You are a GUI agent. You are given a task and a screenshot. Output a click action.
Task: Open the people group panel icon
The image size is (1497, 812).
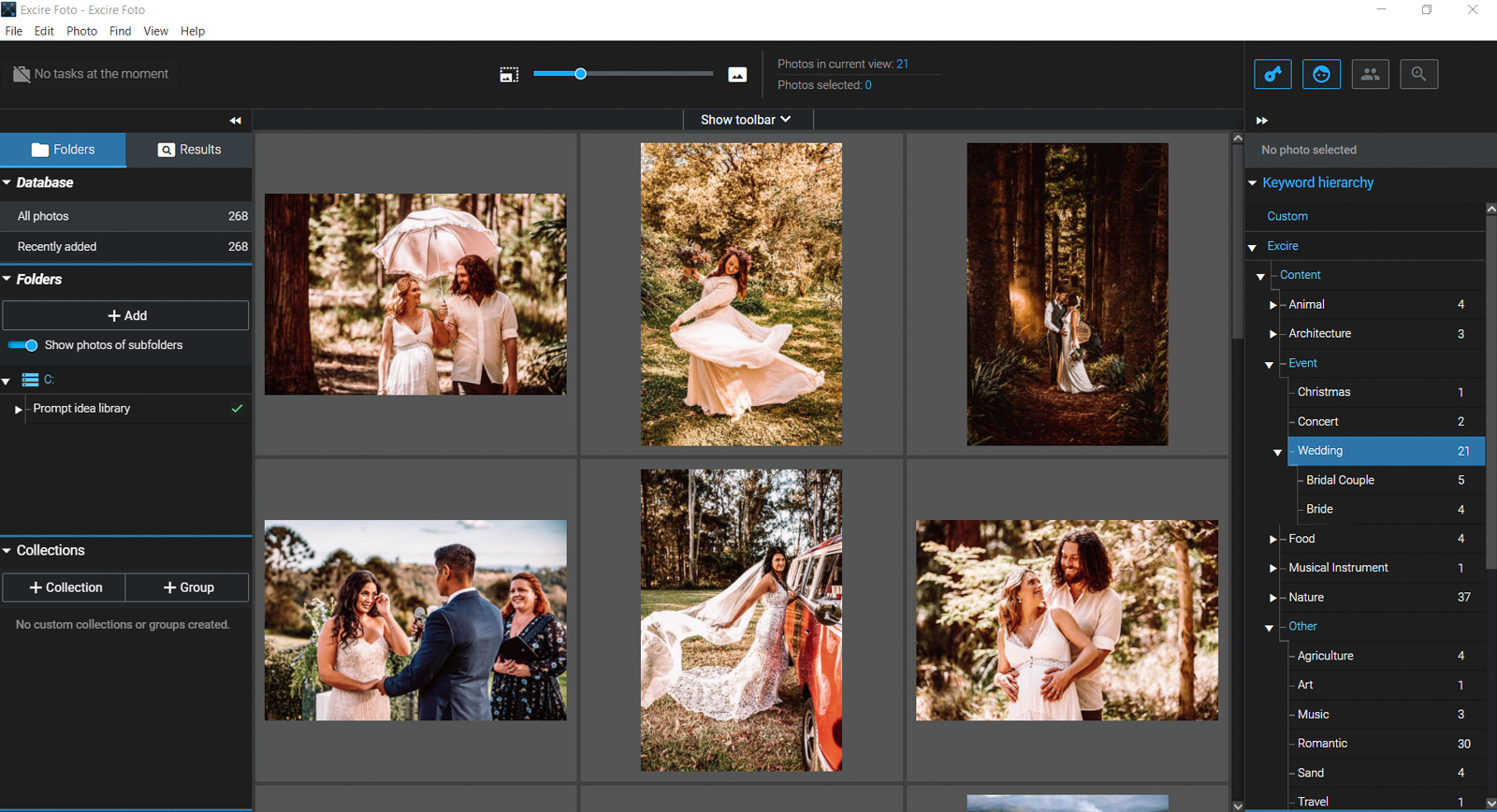(1370, 74)
